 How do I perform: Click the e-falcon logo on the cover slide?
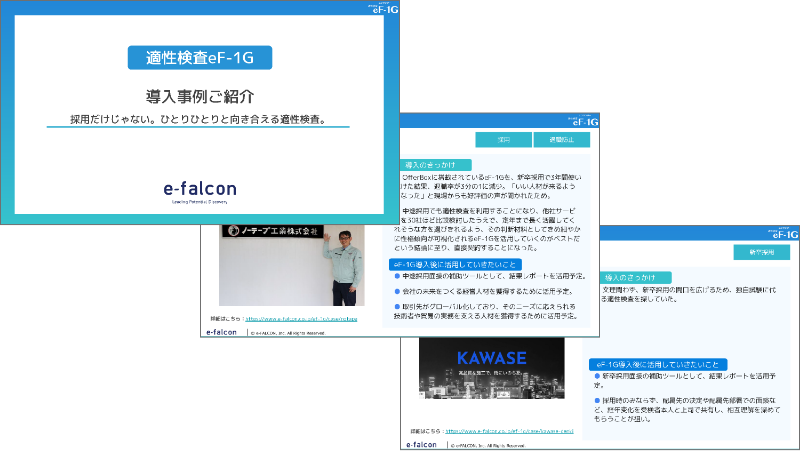(198, 189)
